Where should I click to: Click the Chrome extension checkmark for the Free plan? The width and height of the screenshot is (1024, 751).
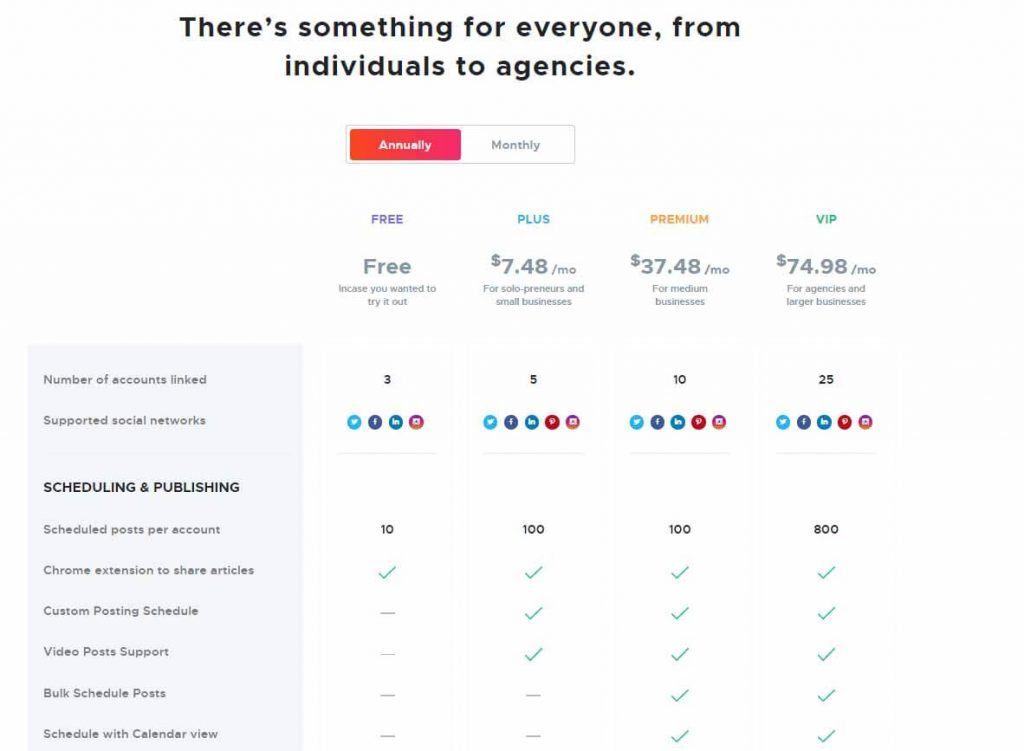tap(387, 573)
